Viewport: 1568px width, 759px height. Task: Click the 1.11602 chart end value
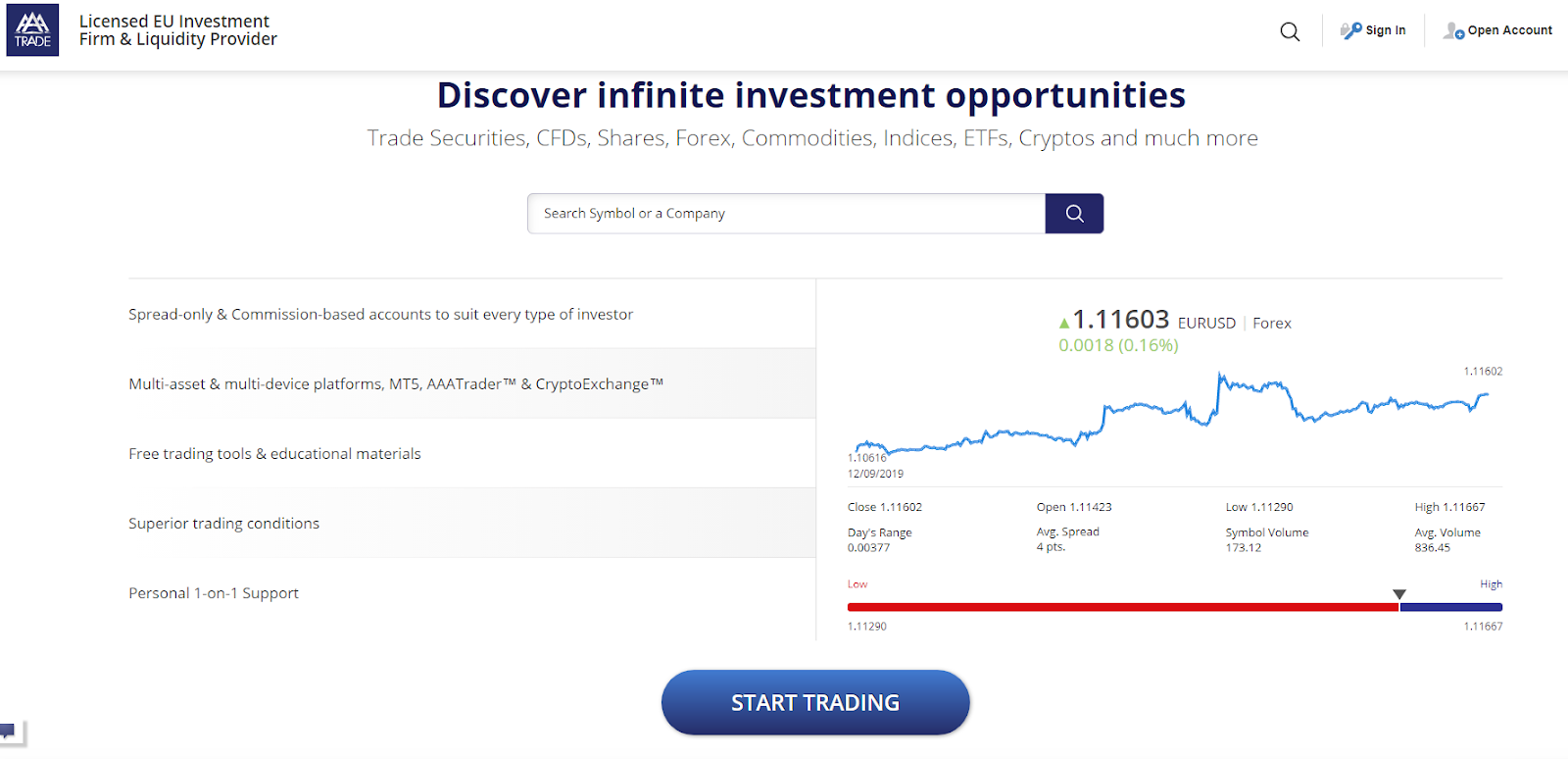[1483, 372]
